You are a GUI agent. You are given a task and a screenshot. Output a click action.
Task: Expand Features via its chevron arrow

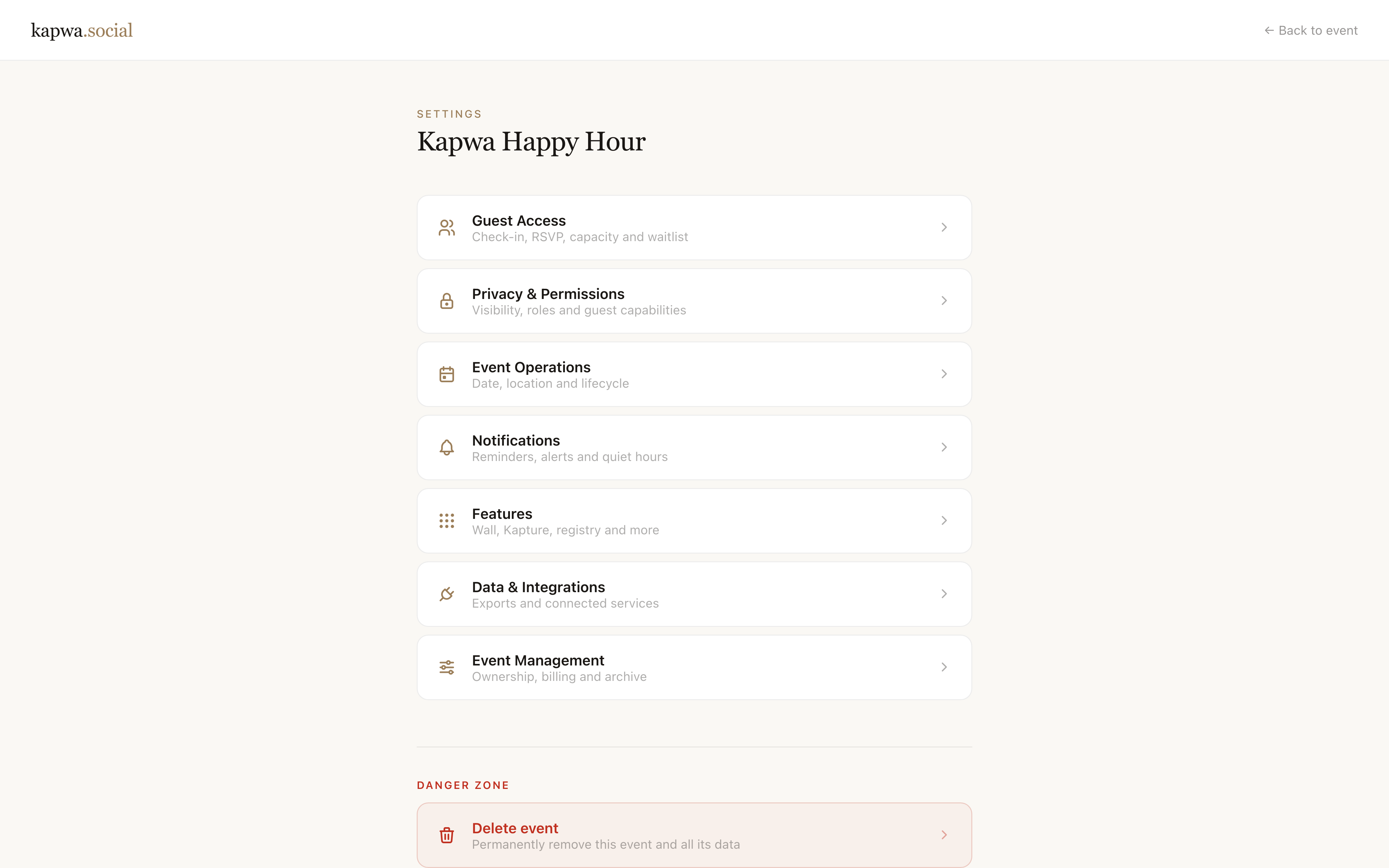[x=944, y=521]
